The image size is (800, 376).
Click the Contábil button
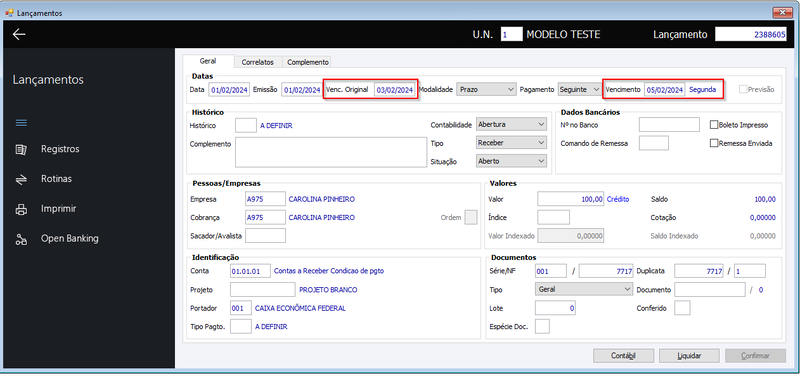click(x=623, y=356)
